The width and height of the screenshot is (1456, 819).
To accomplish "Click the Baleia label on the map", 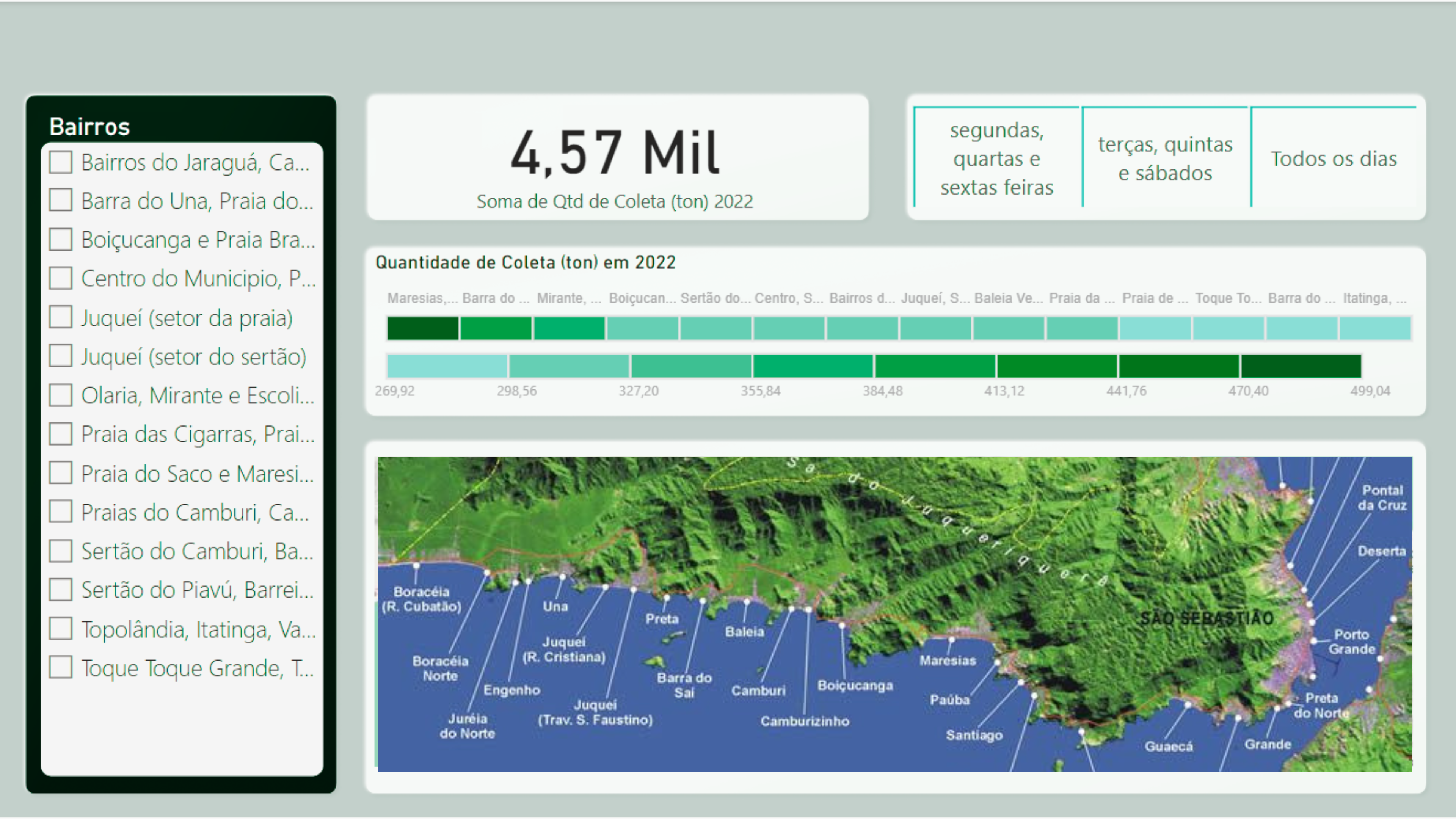I will pos(745,632).
